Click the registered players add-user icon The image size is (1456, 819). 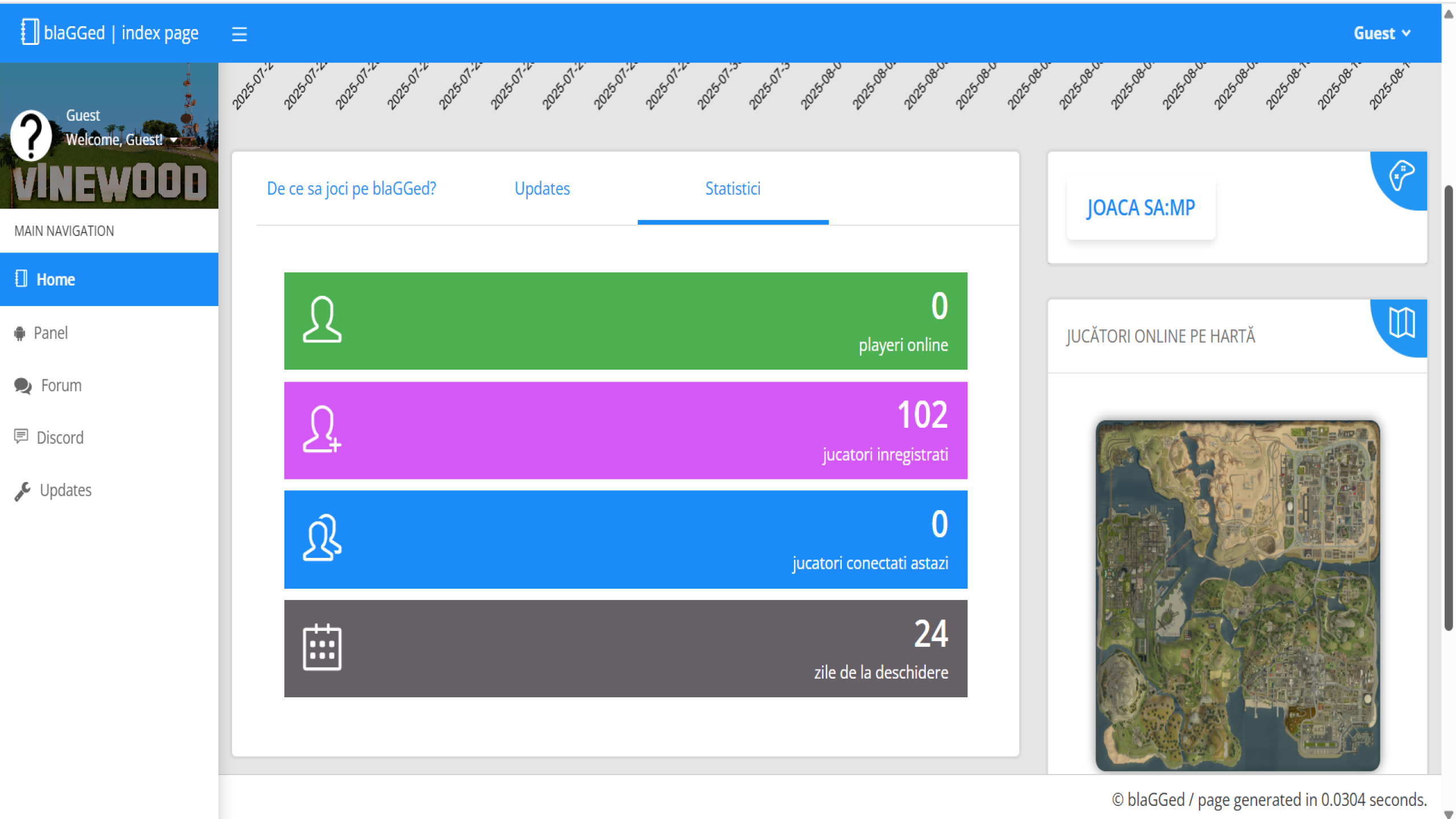pos(322,429)
